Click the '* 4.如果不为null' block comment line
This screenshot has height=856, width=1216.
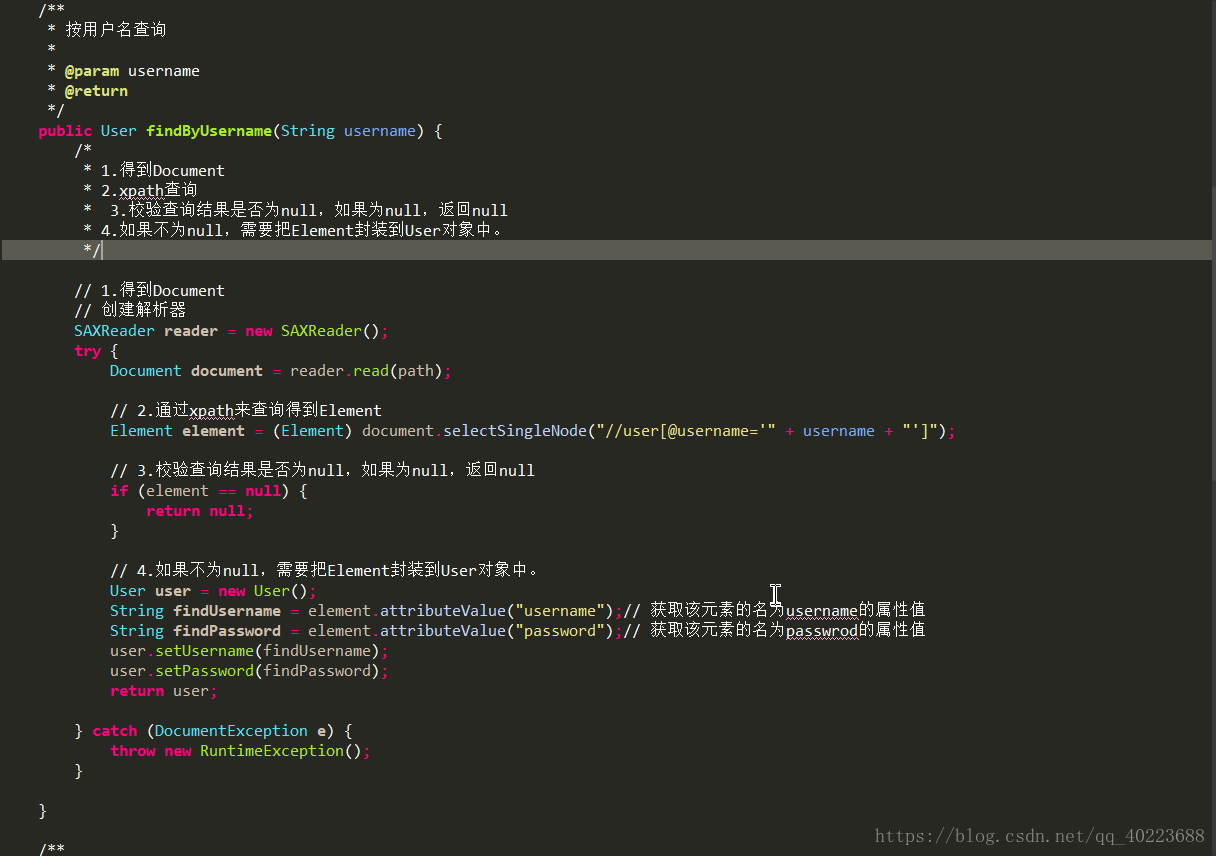(x=293, y=230)
